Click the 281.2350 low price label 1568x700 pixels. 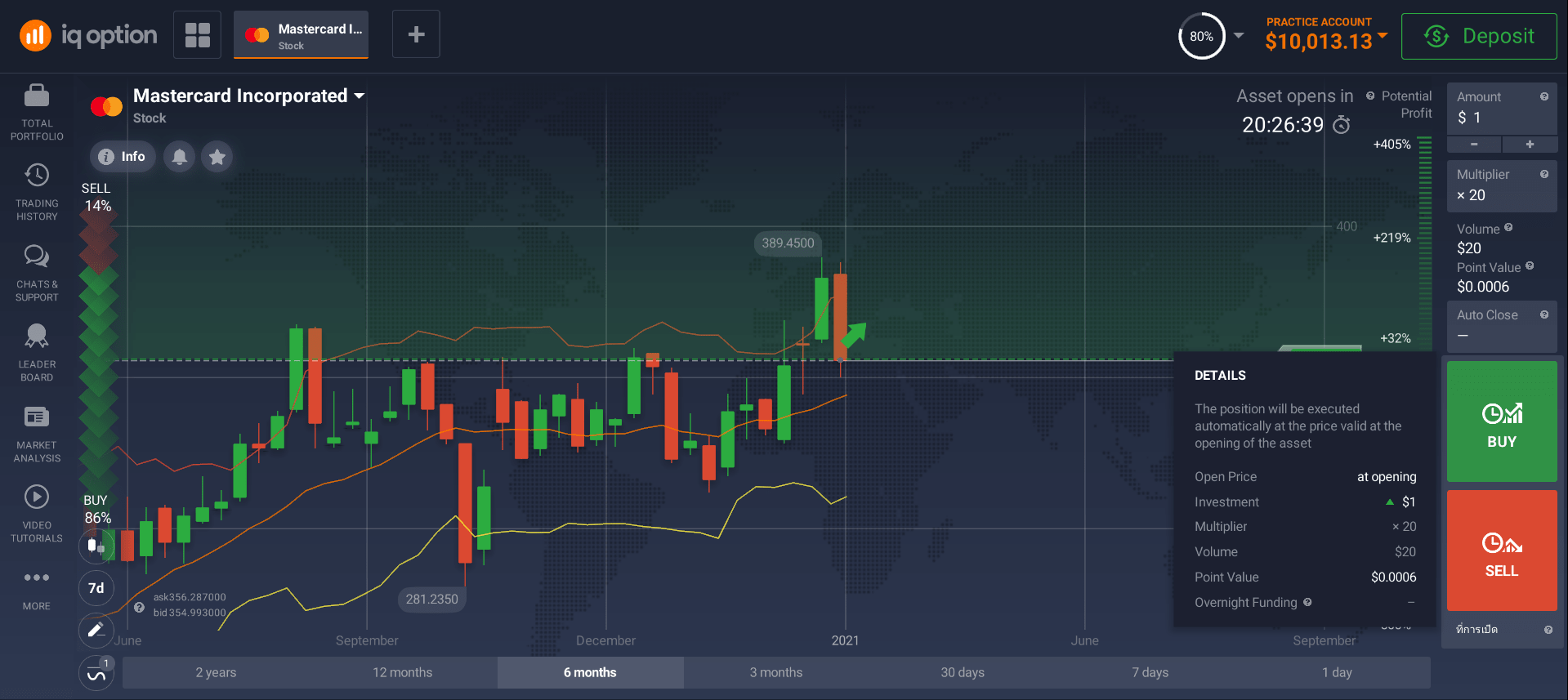(x=432, y=600)
